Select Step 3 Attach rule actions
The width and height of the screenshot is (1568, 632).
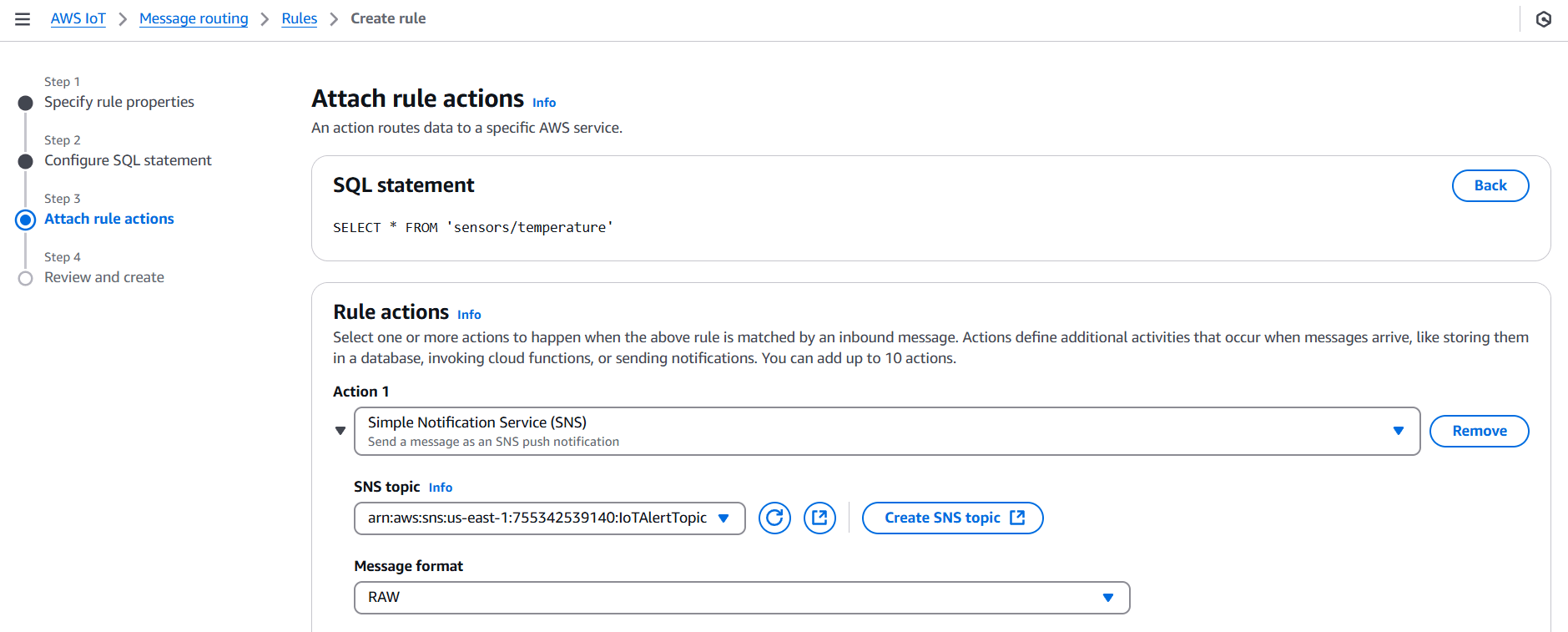109,219
